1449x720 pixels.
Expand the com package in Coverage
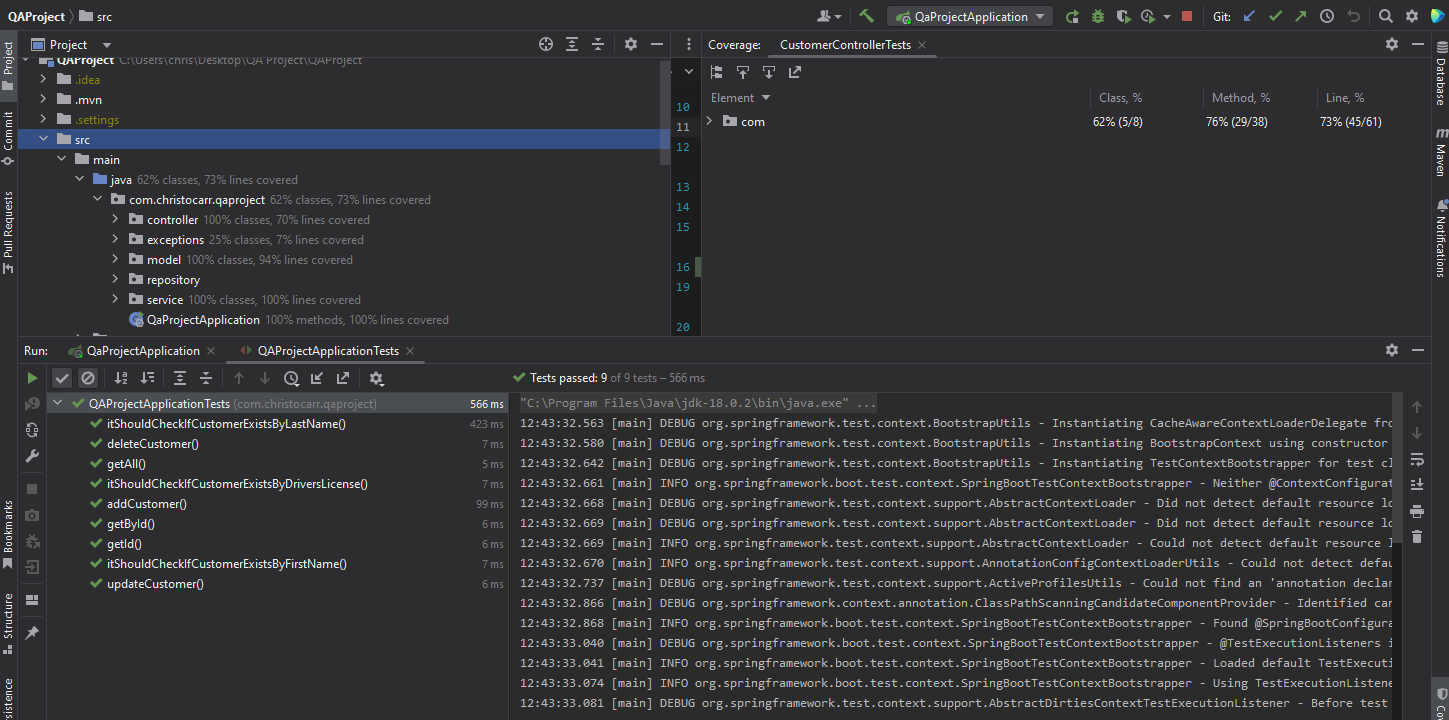pos(710,121)
